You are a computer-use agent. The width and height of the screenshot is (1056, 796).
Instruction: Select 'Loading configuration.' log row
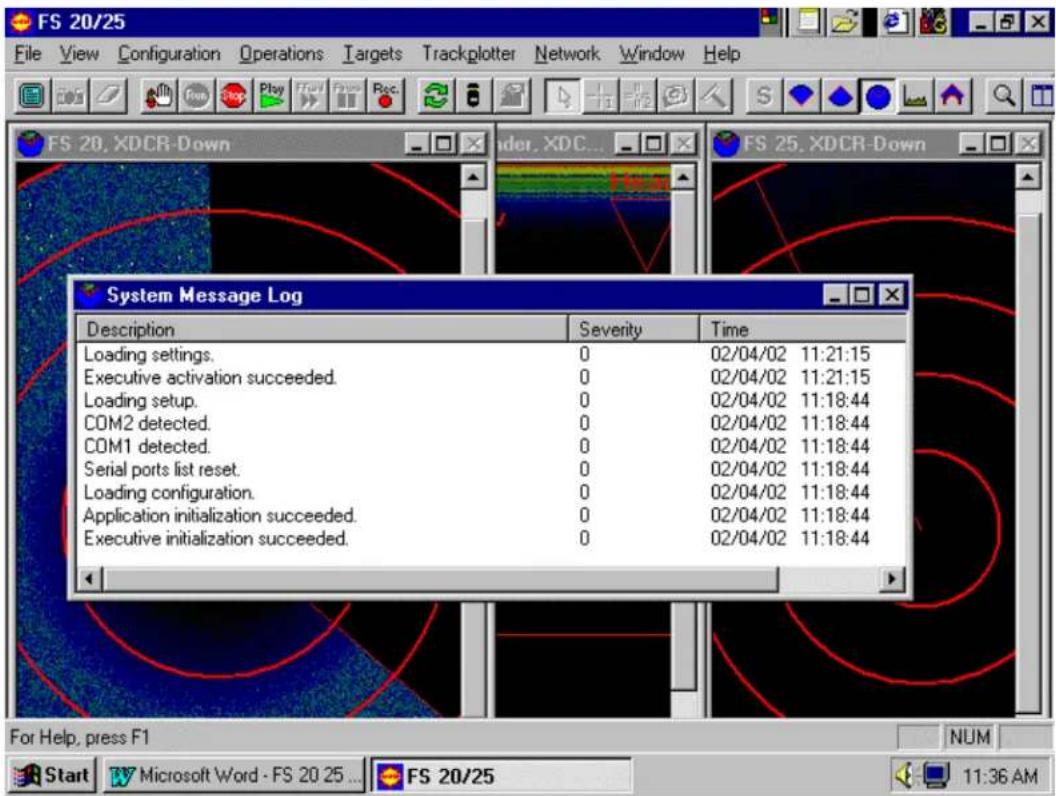(491, 492)
